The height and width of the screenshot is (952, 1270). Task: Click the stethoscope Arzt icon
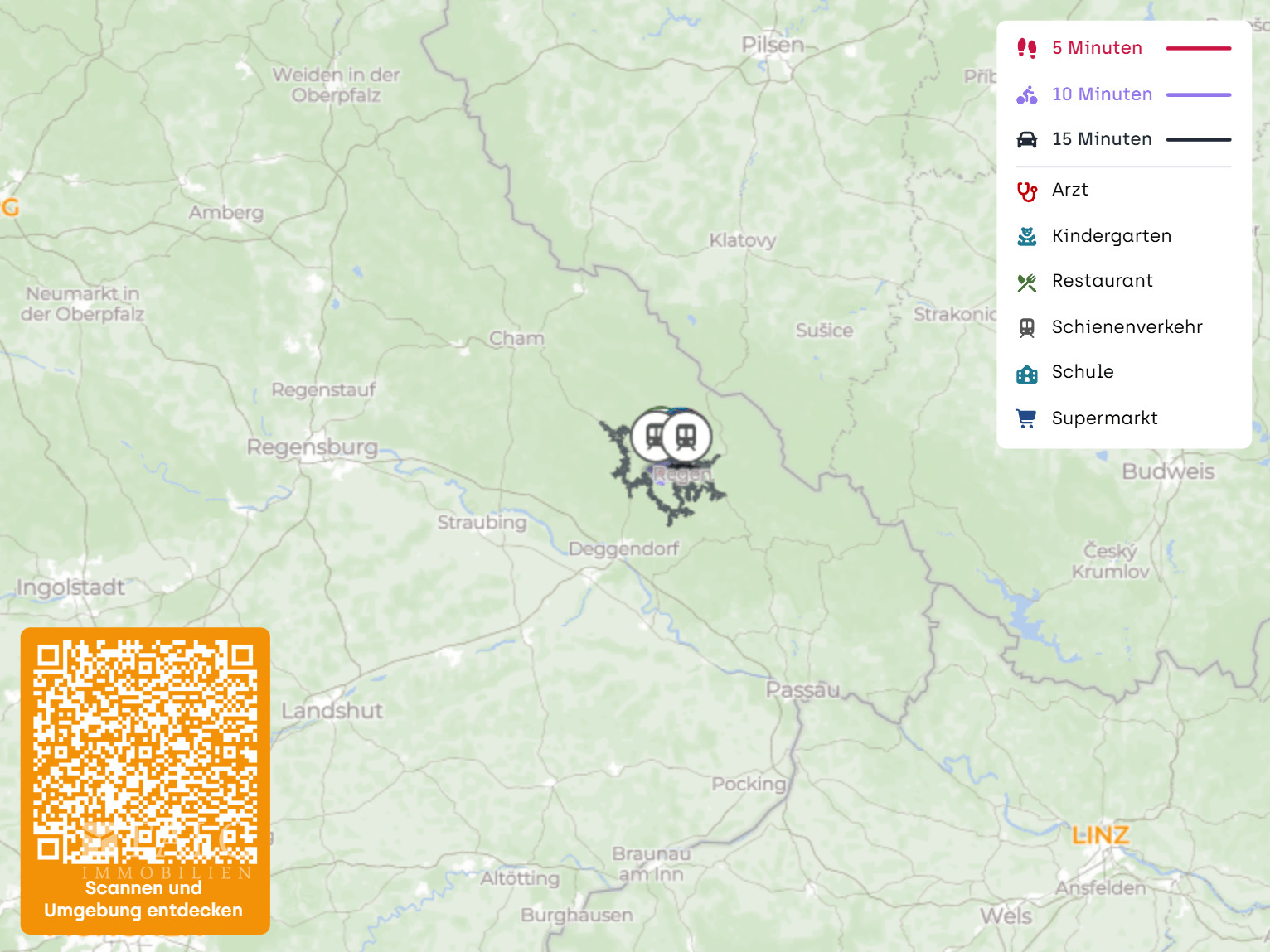coord(1026,191)
